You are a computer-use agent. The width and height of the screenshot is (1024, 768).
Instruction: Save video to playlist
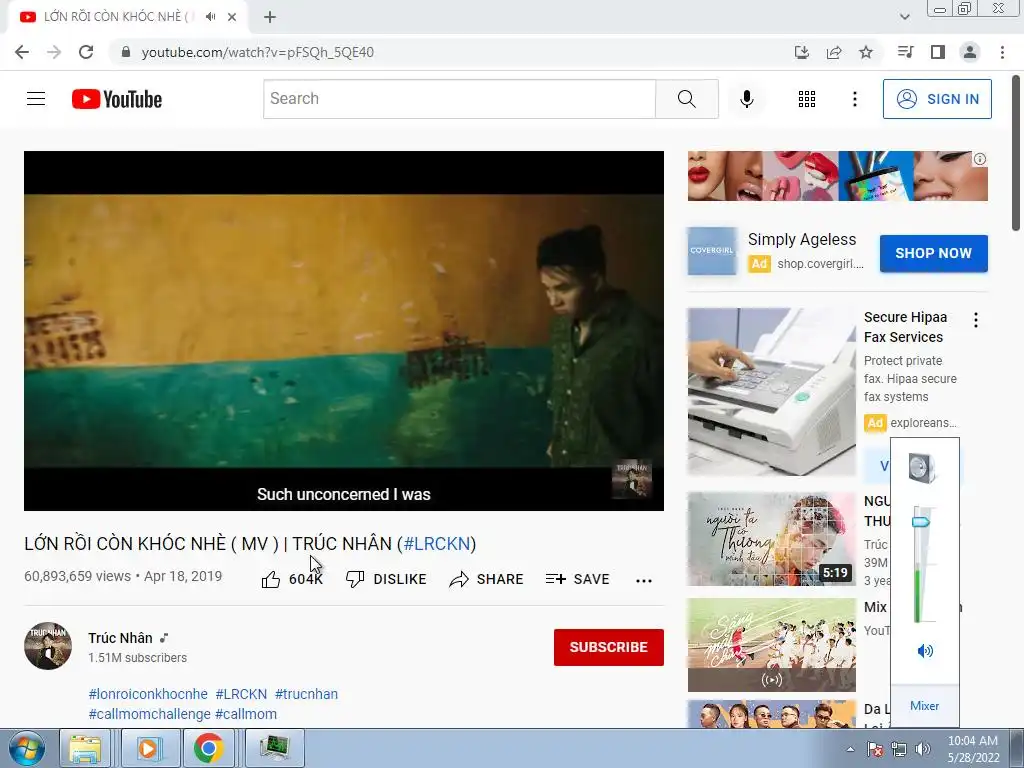577,579
